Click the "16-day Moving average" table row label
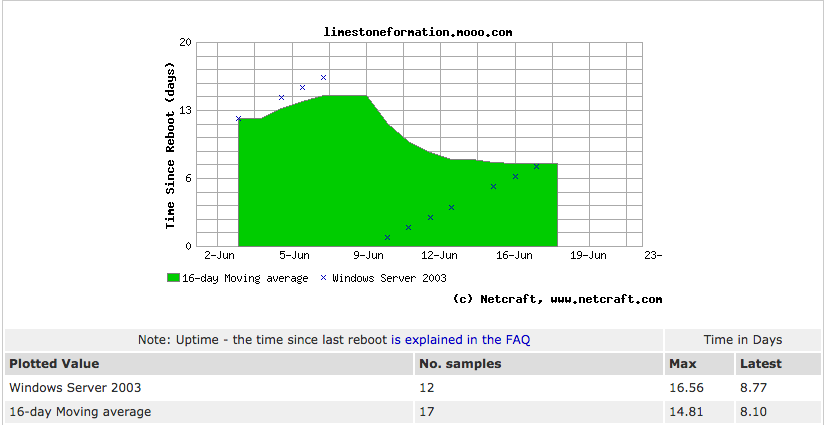 point(80,412)
